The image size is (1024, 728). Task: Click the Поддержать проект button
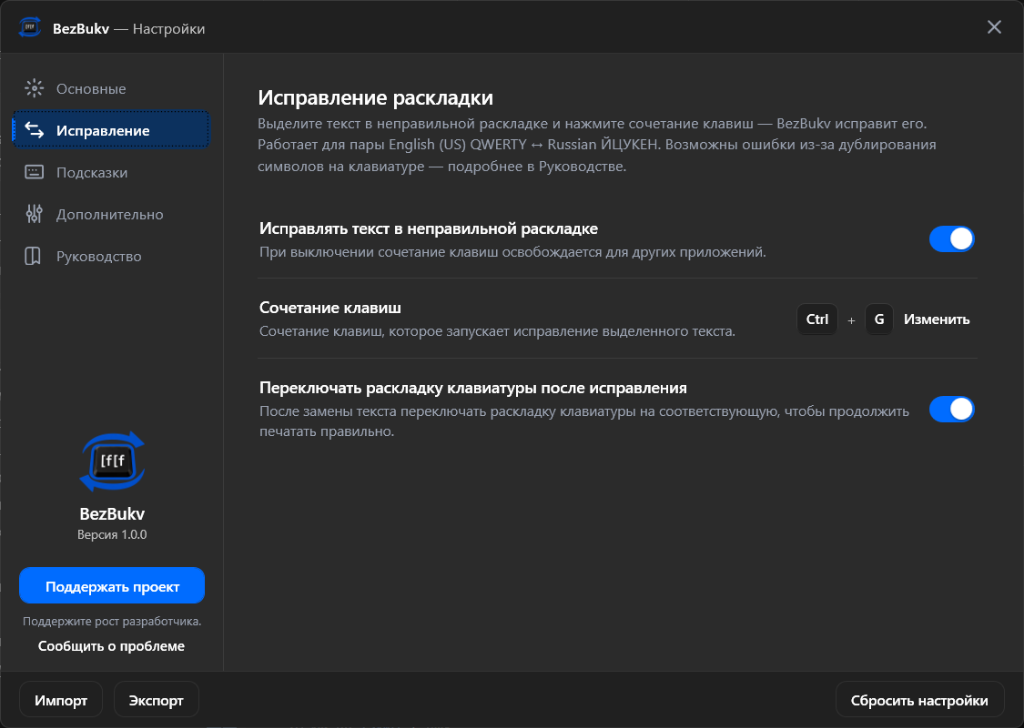112,586
